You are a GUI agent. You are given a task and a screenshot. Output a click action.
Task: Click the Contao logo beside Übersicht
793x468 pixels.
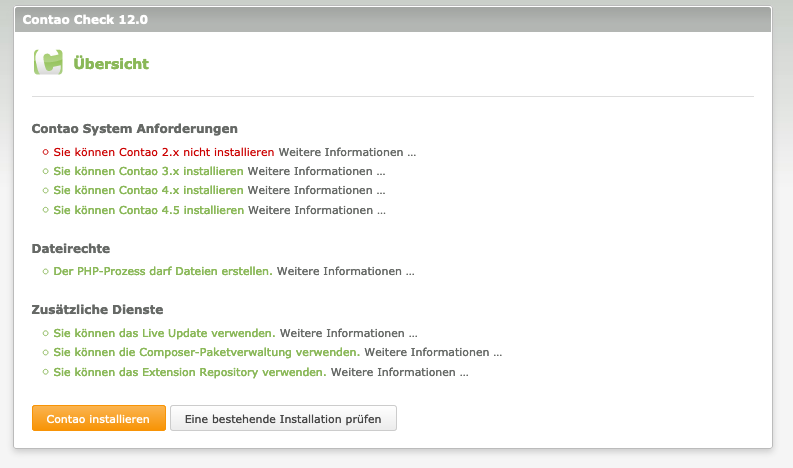tap(48, 63)
